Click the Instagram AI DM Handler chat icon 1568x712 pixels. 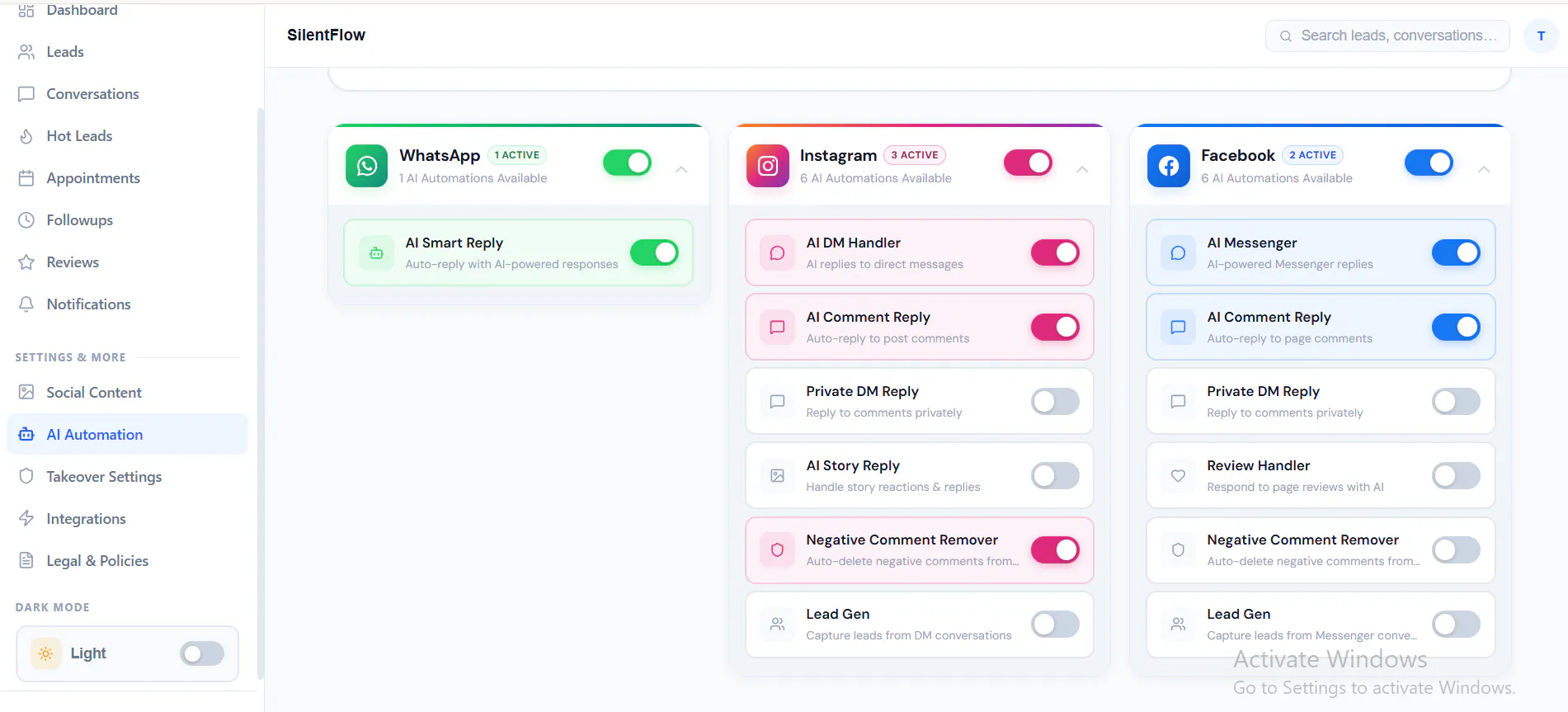point(777,253)
